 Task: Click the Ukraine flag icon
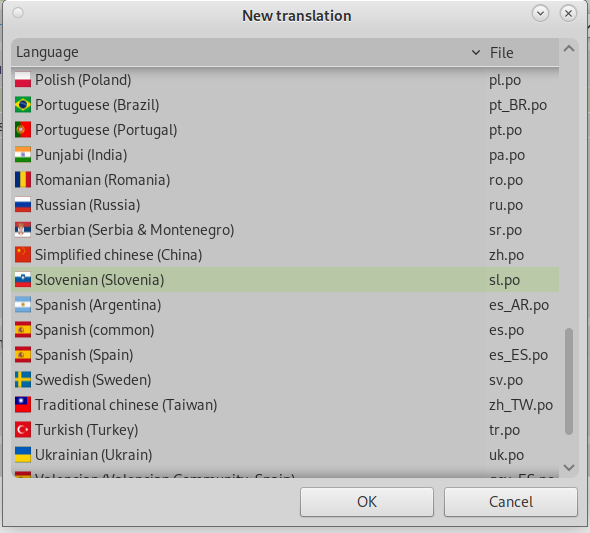(23, 455)
